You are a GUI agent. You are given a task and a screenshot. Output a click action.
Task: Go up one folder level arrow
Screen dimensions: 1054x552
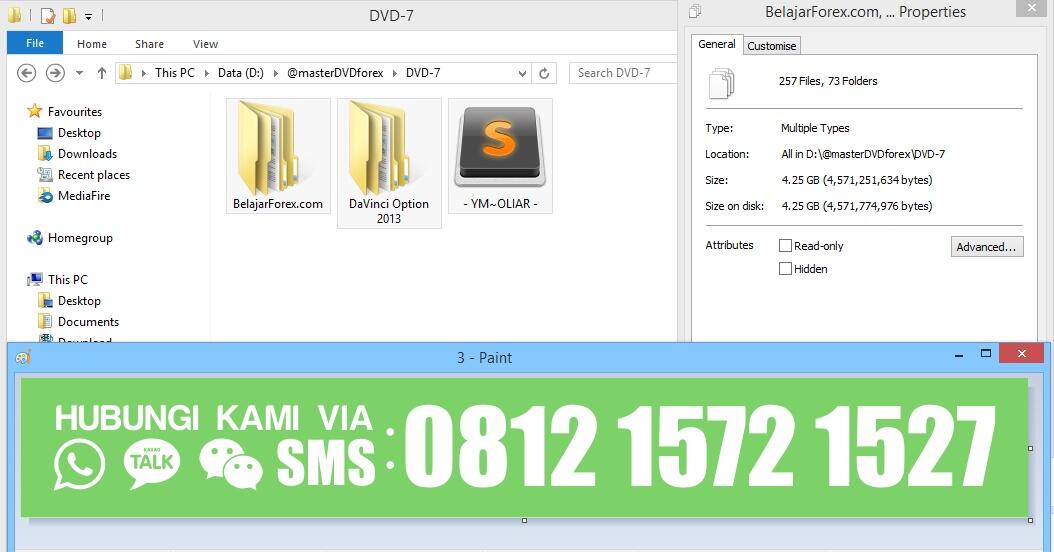(x=102, y=73)
